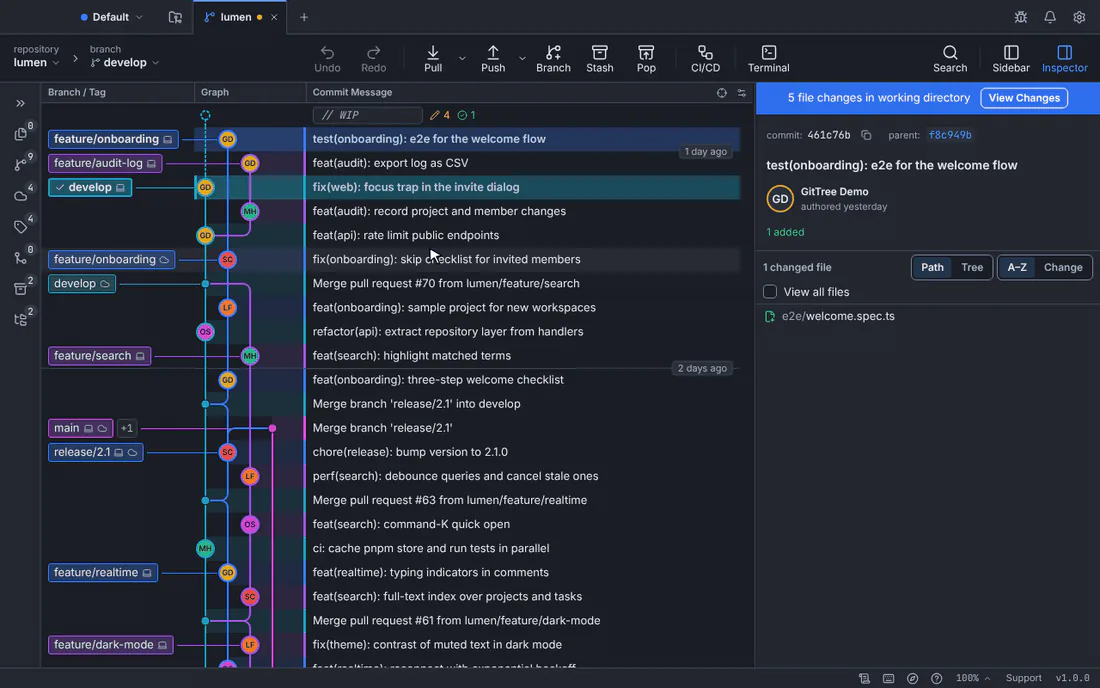Click the leftmost status bar icon, left of the keyboard
The width and height of the screenshot is (1100, 688).
tap(864, 678)
